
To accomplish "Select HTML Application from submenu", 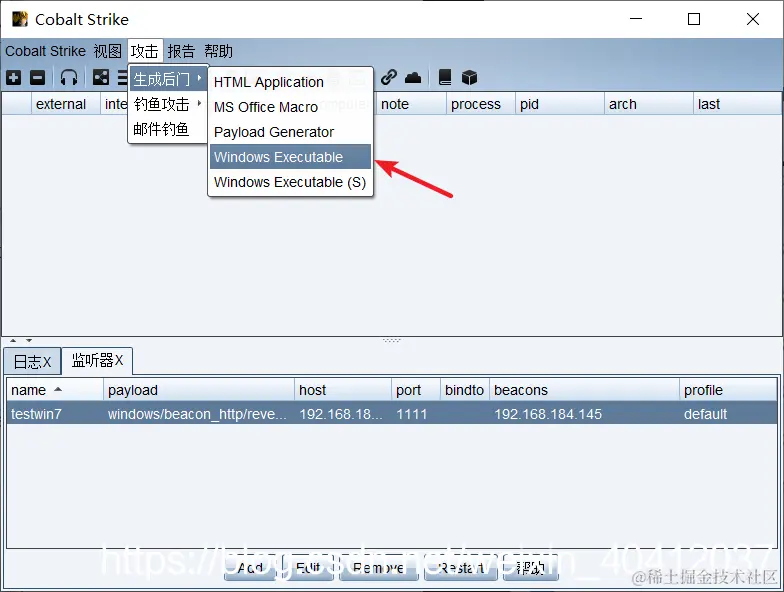I will coord(290,82).
